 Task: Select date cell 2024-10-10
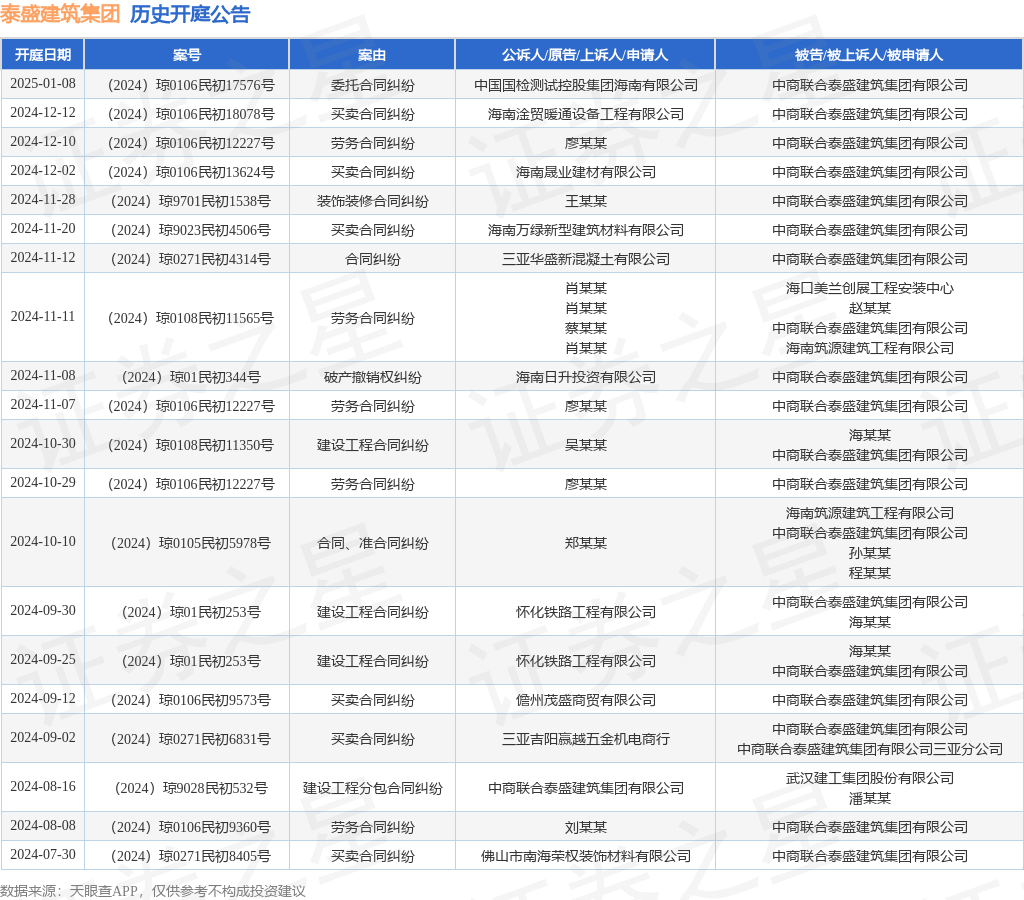pos(43,541)
